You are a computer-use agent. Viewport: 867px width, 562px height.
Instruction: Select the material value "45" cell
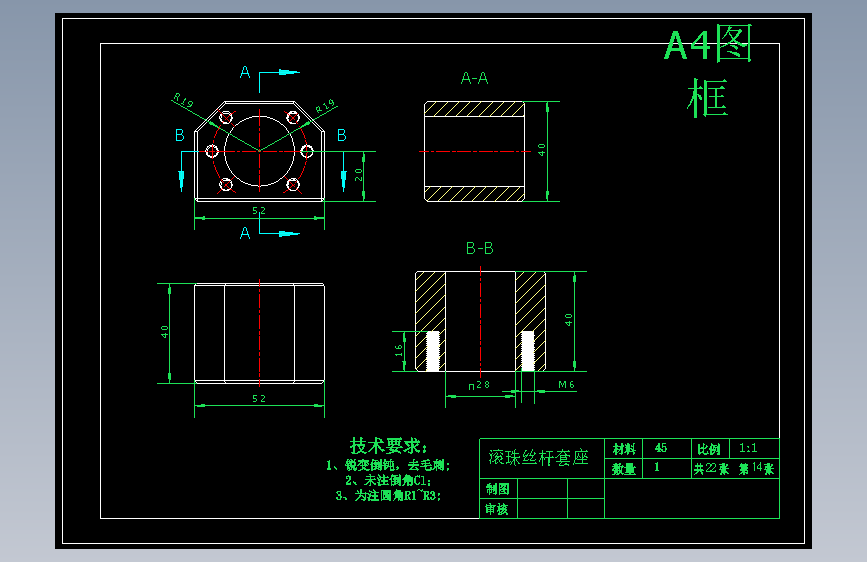pos(667,449)
